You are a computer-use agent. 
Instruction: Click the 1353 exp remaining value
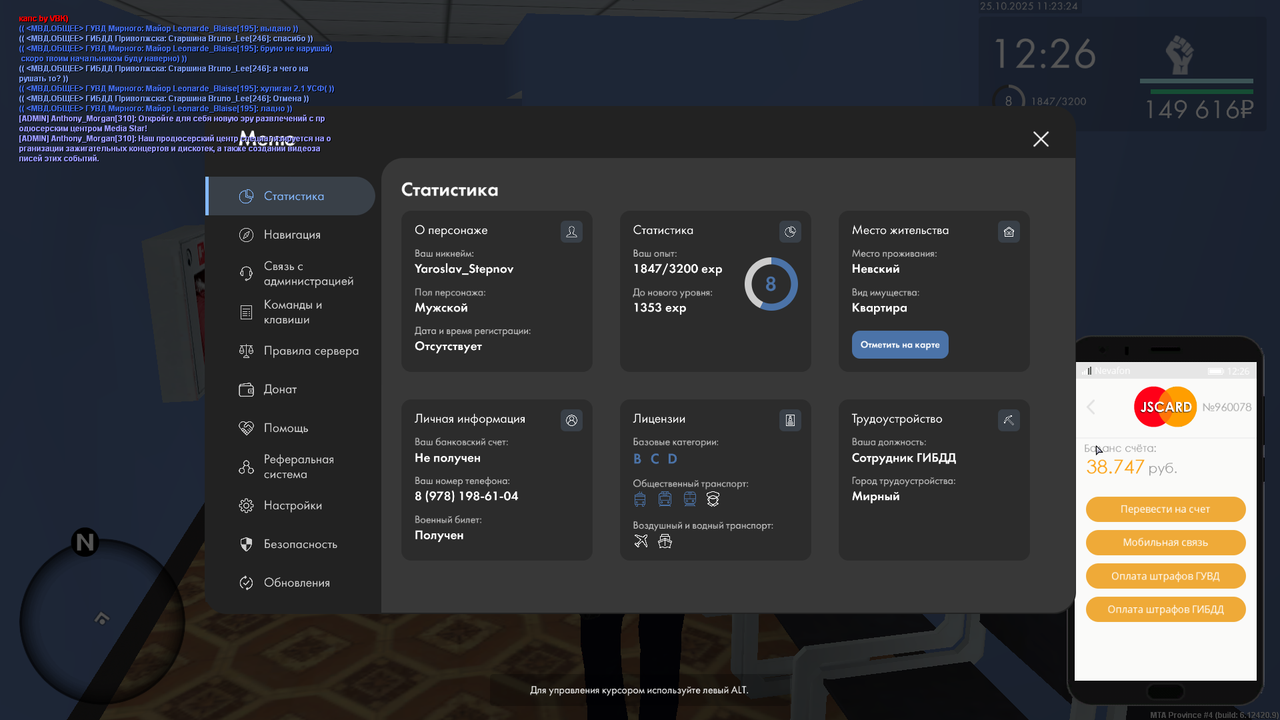tap(660, 308)
